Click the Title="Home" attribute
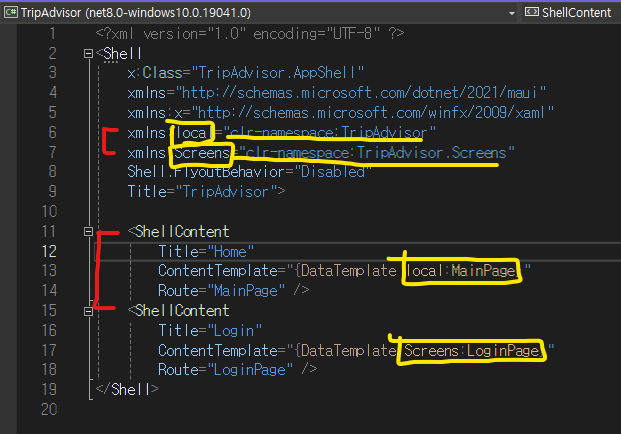 click(206, 251)
